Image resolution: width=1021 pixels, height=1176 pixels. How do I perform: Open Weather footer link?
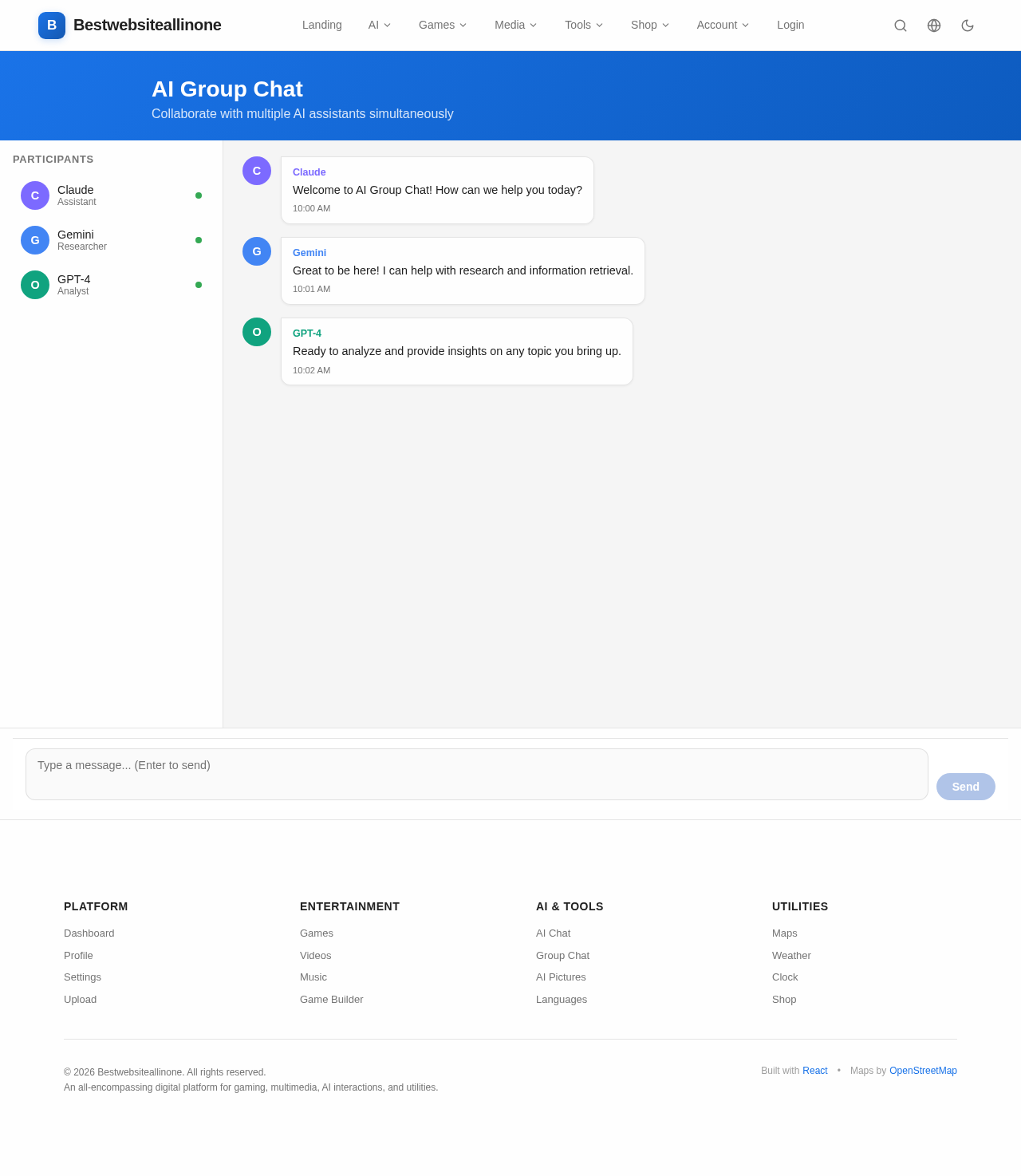pyautogui.click(x=791, y=956)
